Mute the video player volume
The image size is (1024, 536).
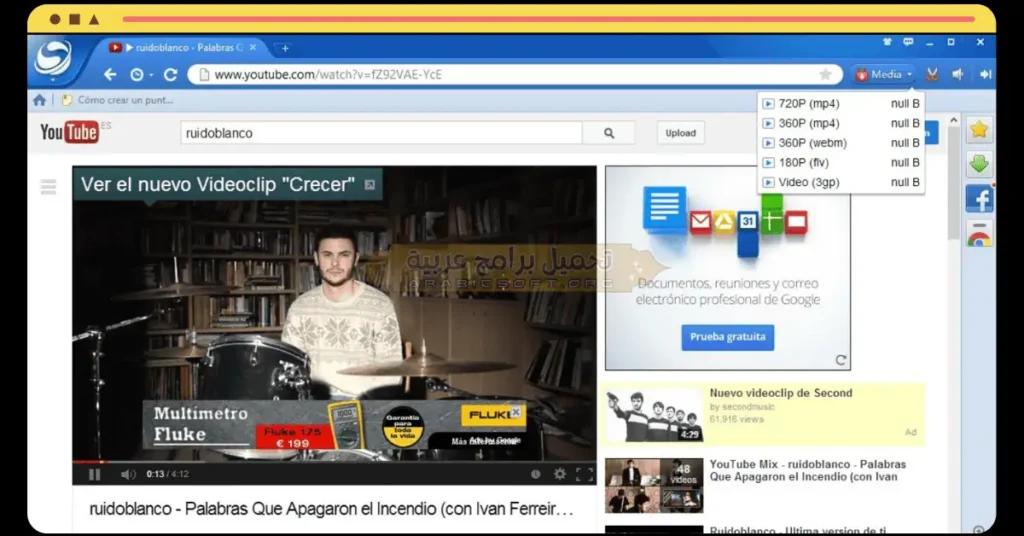(128, 474)
